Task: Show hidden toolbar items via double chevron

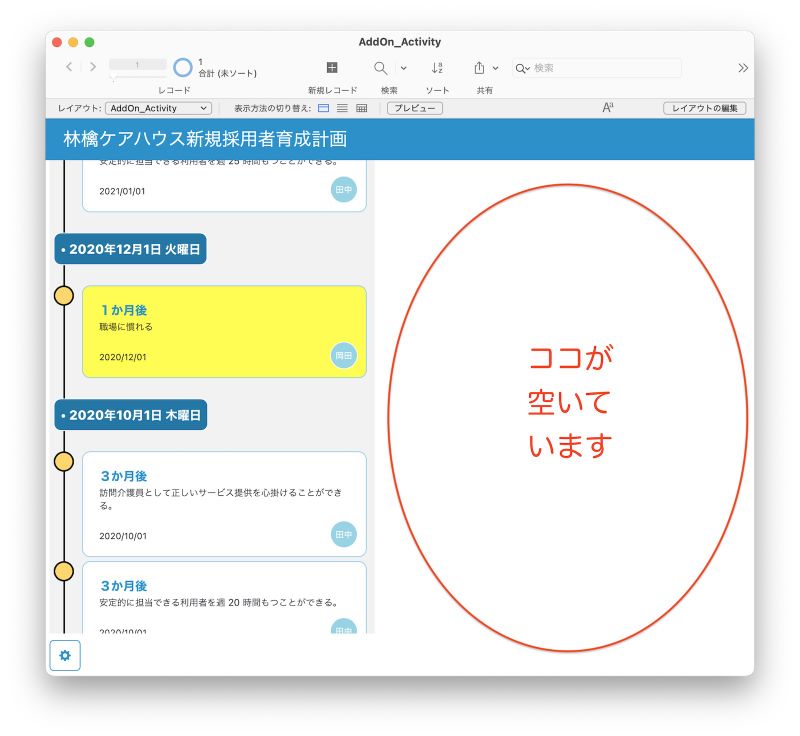Action: (743, 68)
